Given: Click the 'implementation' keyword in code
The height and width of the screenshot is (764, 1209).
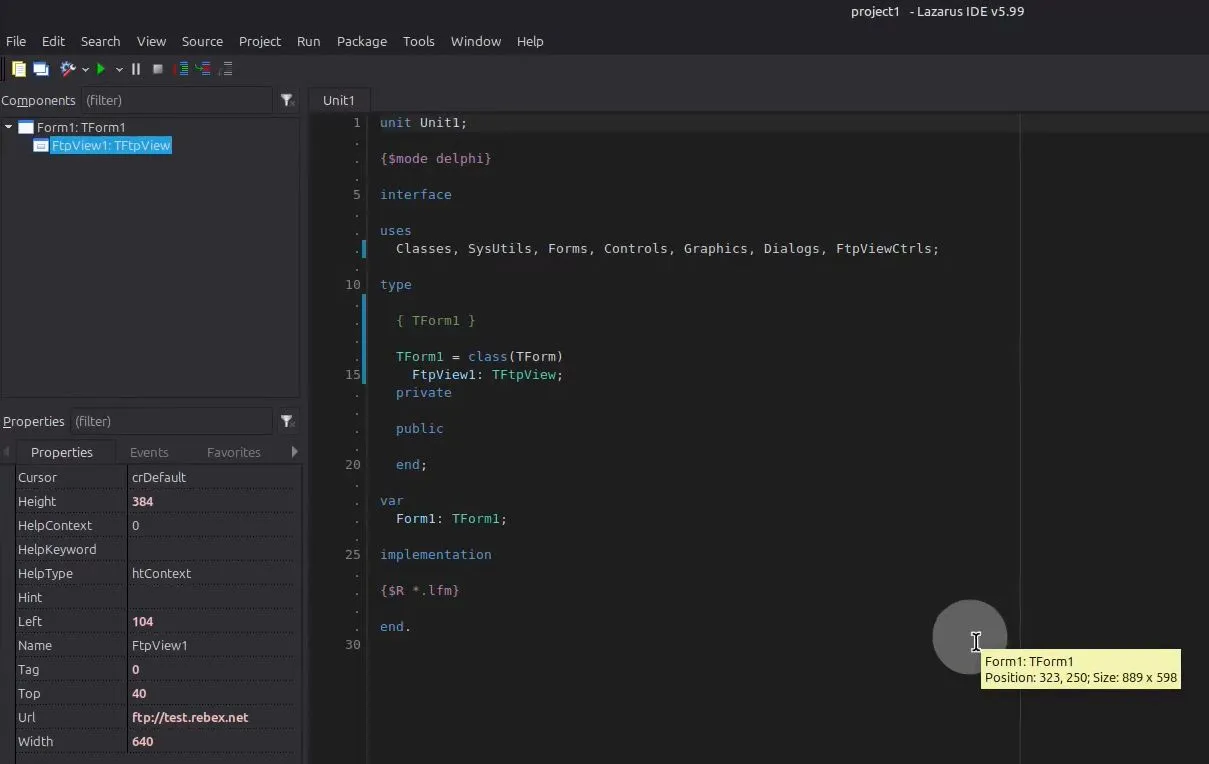Looking at the screenshot, I should point(436,555).
